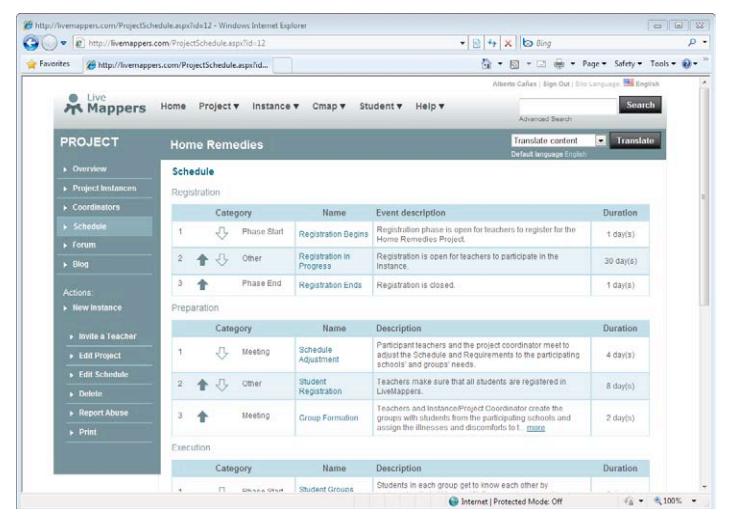Click Delete action in sidebar

(x=90, y=394)
